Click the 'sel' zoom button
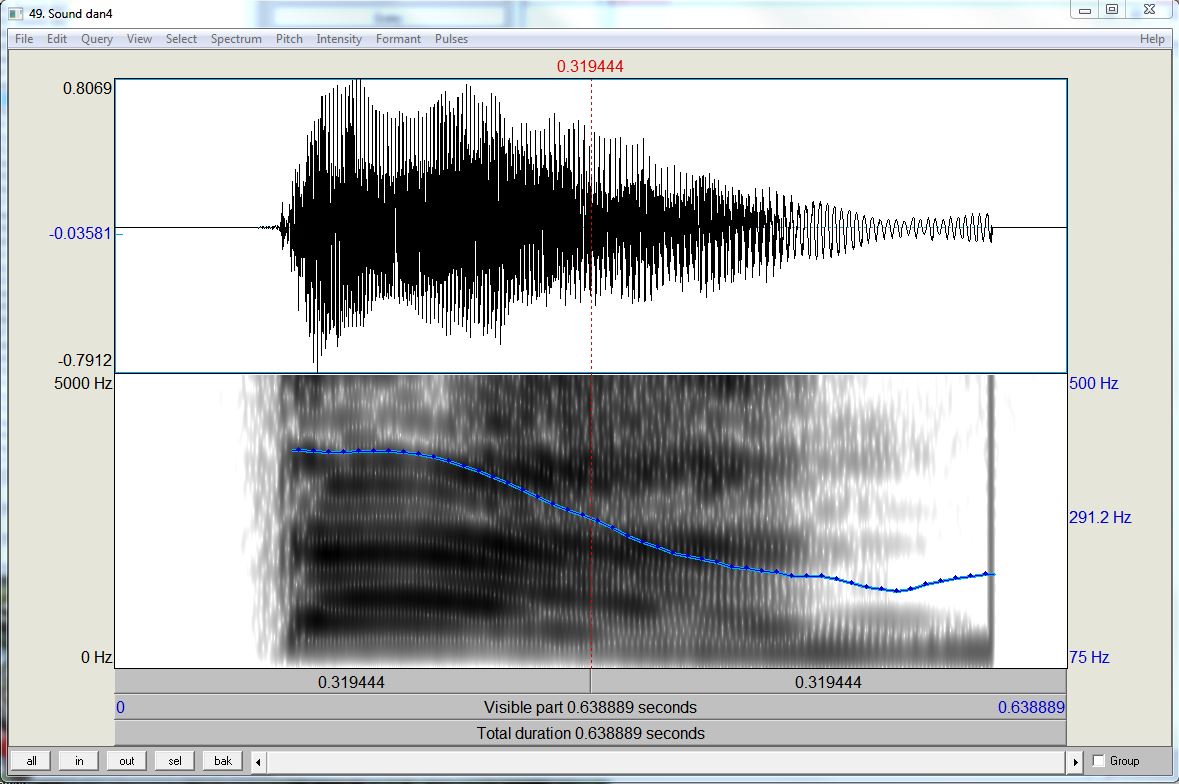The height and width of the screenshot is (784, 1179). tap(175, 761)
